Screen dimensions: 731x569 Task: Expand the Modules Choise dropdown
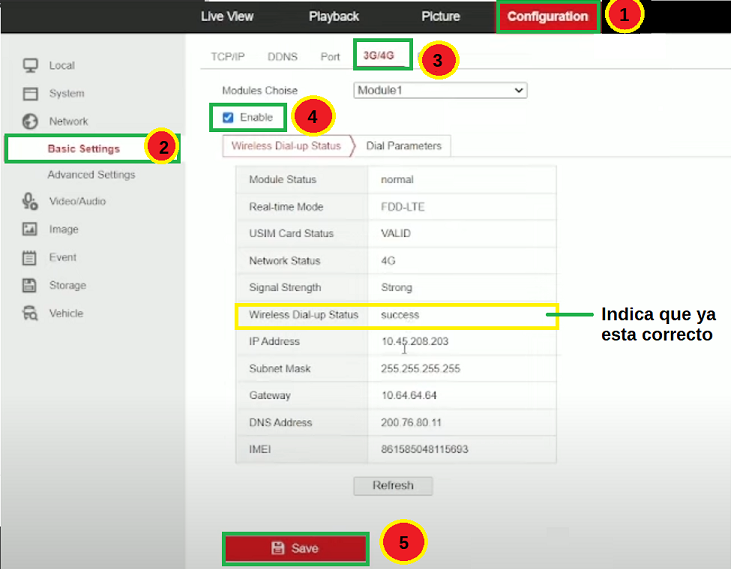pyautogui.click(x=440, y=90)
